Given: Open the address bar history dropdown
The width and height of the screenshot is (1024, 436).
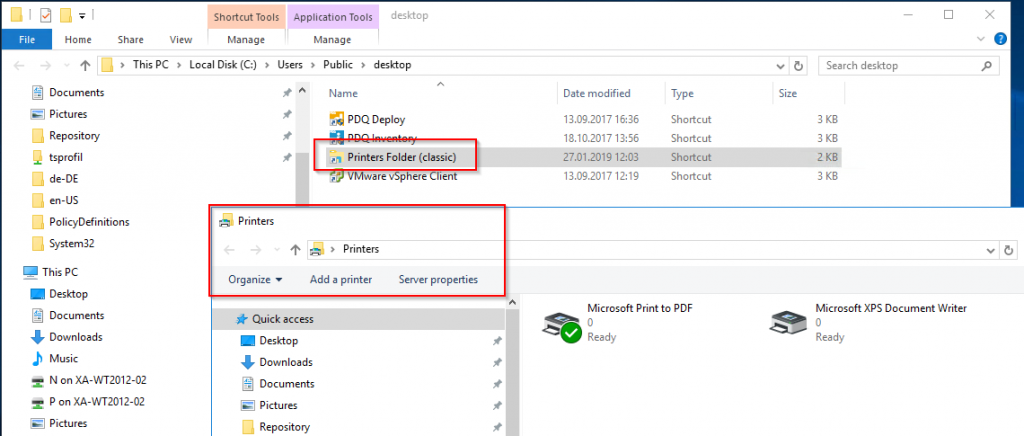Looking at the screenshot, I should [x=780, y=65].
